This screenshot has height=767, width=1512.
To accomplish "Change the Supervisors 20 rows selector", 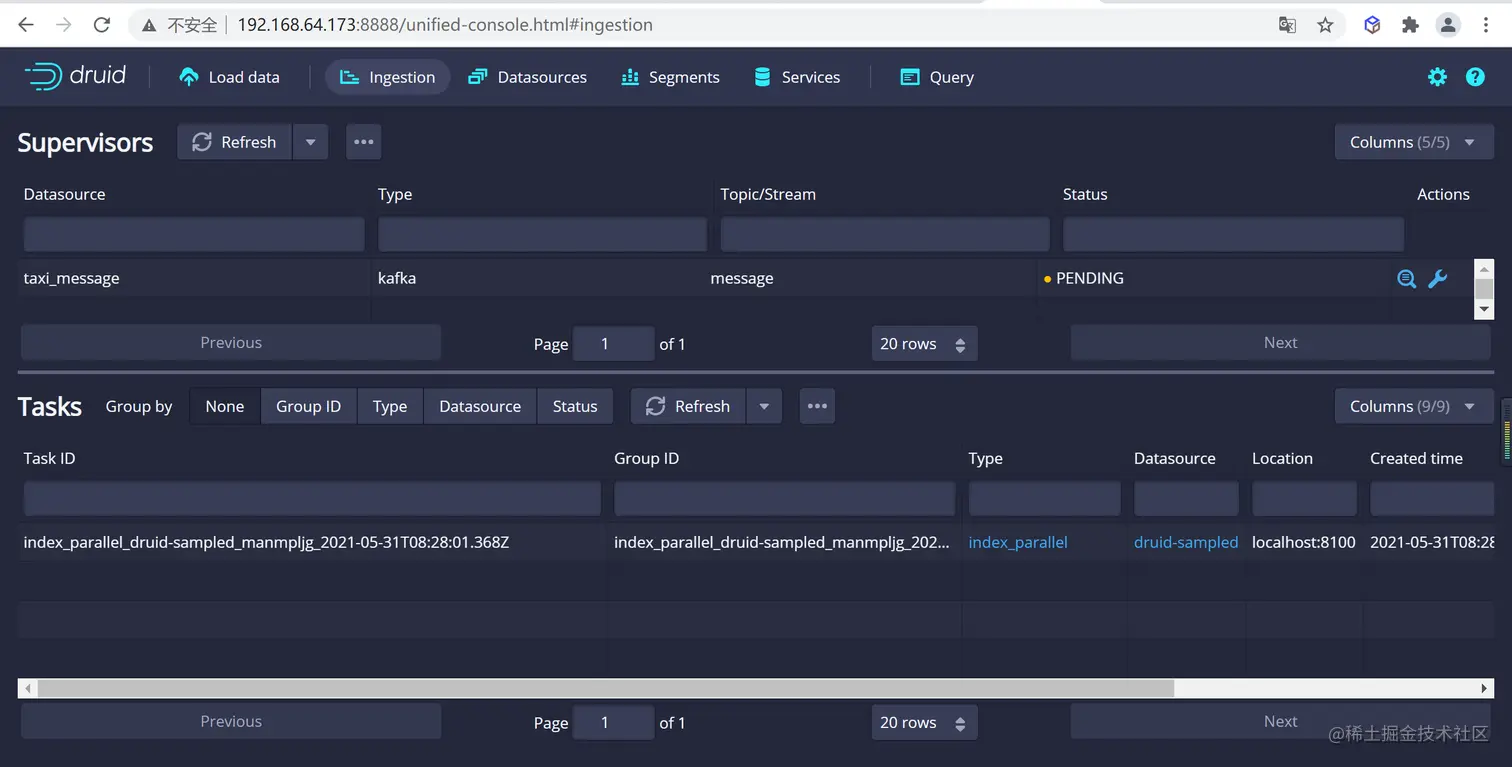I will coord(924,343).
